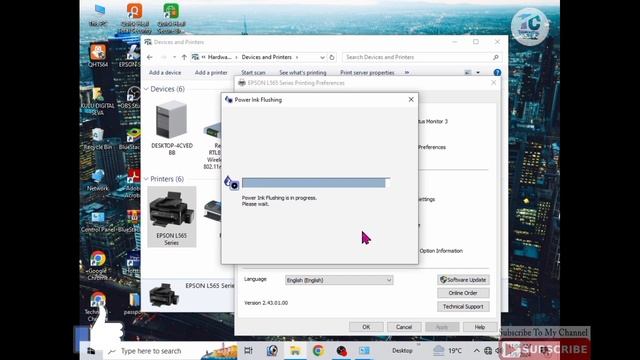Open Chrome from the taskbar
Image resolution: width=640 pixels, height=360 pixels.
(318, 350)
